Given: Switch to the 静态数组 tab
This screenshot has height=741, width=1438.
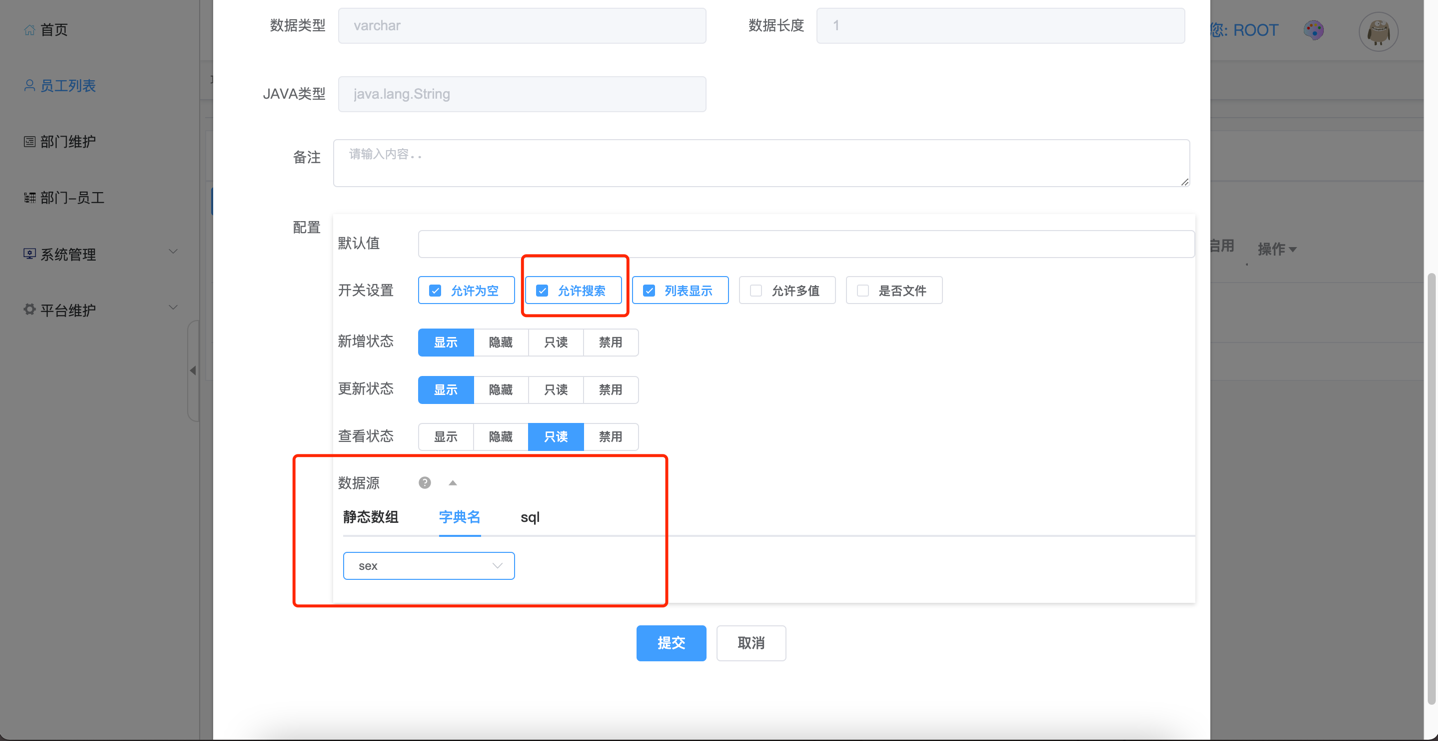Looking at the screenshot, I should pos(371,517).
